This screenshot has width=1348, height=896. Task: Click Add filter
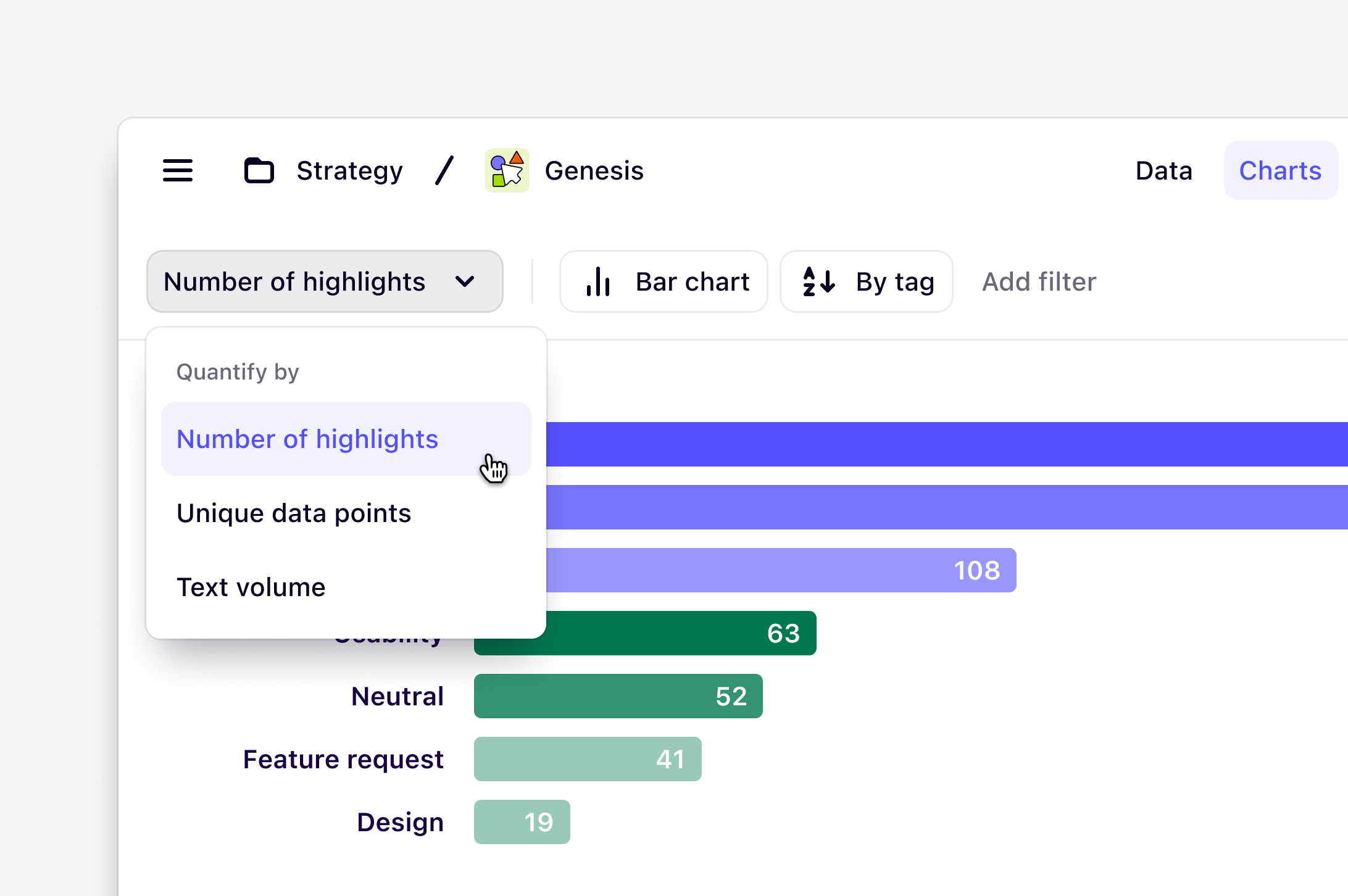tap(1039, 282)
